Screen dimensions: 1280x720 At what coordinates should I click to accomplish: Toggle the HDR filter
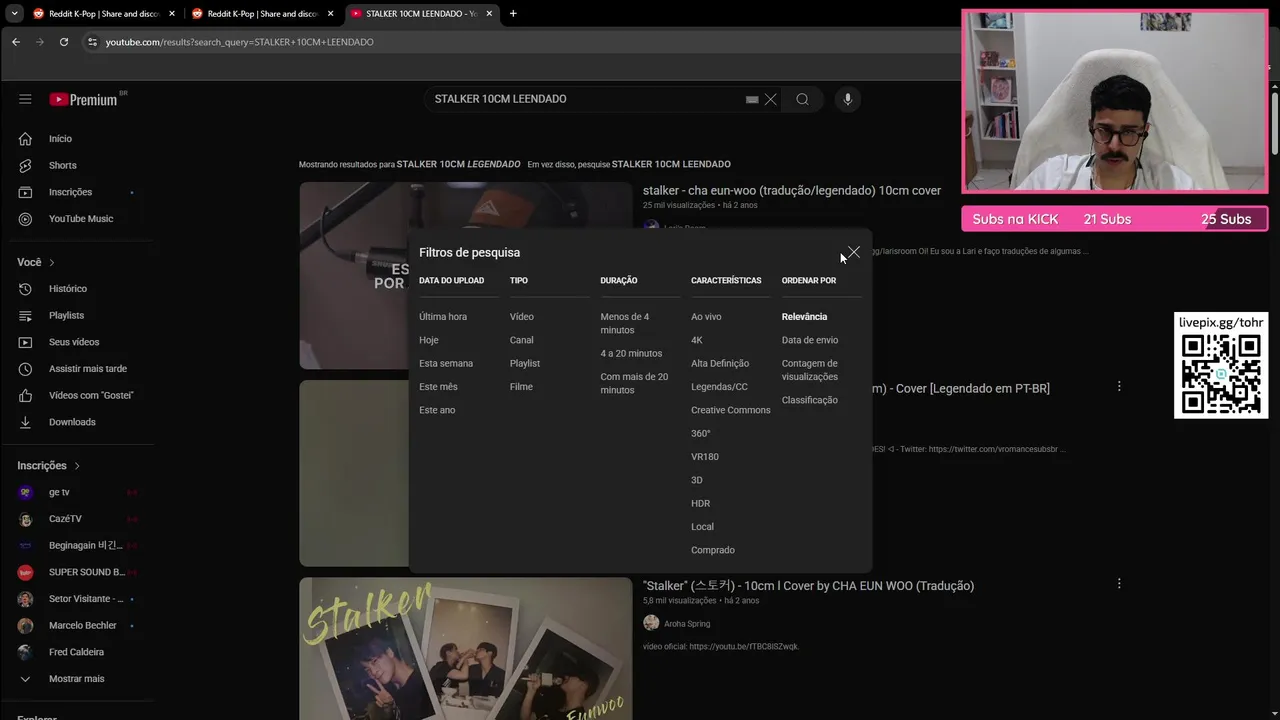[700, 504]
